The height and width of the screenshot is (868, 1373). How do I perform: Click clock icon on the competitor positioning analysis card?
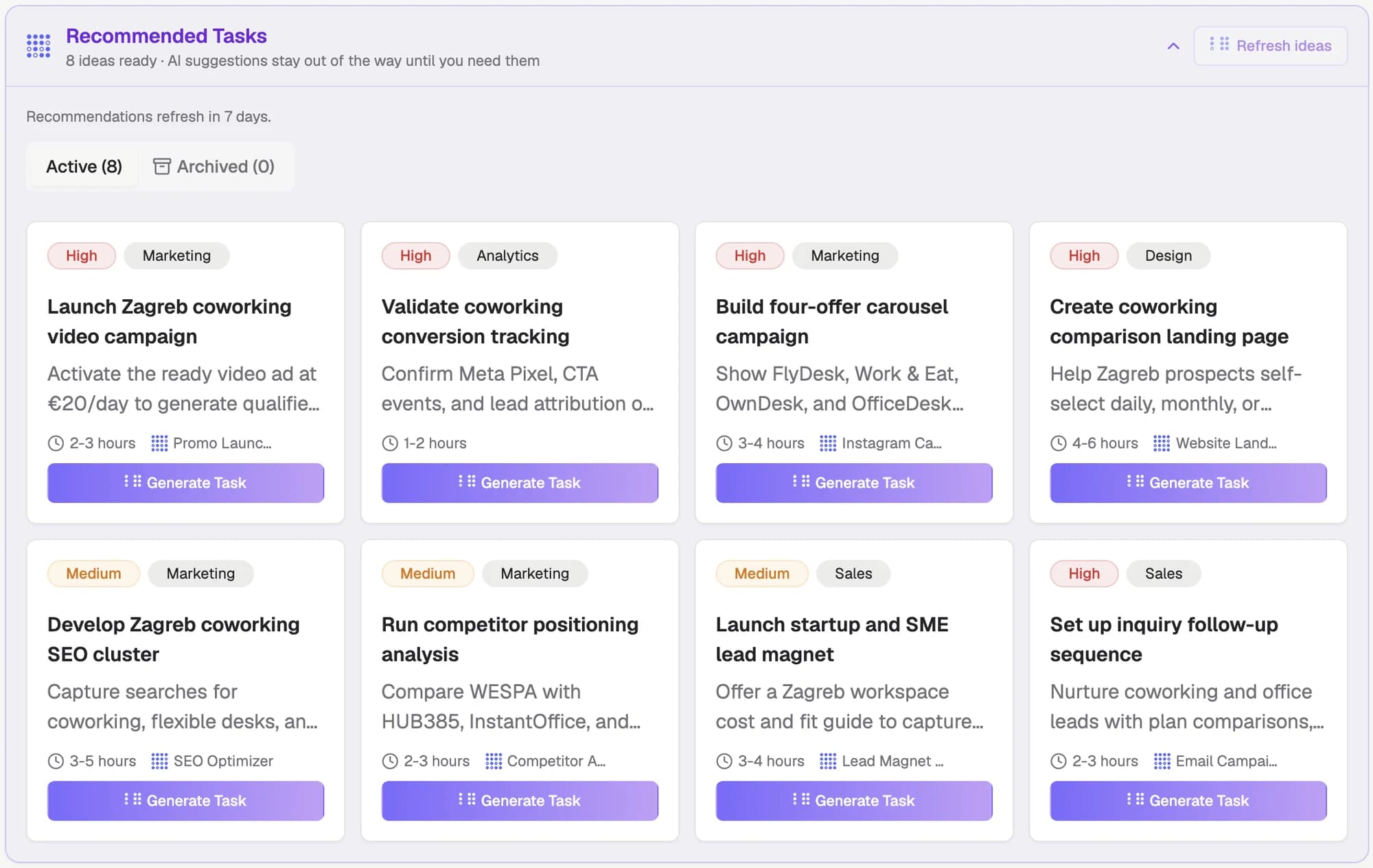coord(390,761)
